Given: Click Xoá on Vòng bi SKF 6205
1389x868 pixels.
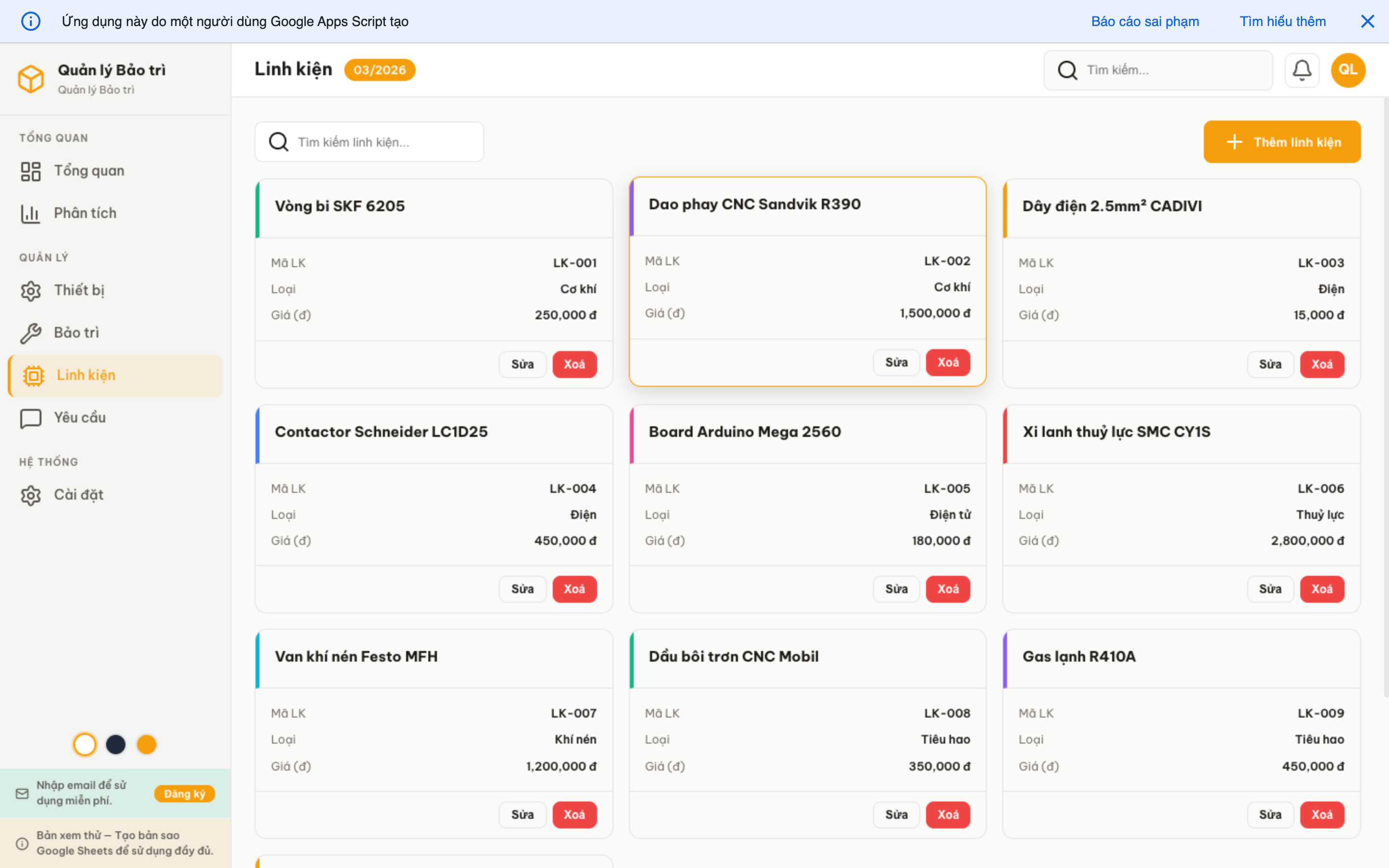Looking at the screenshot, I should (574, 365).
